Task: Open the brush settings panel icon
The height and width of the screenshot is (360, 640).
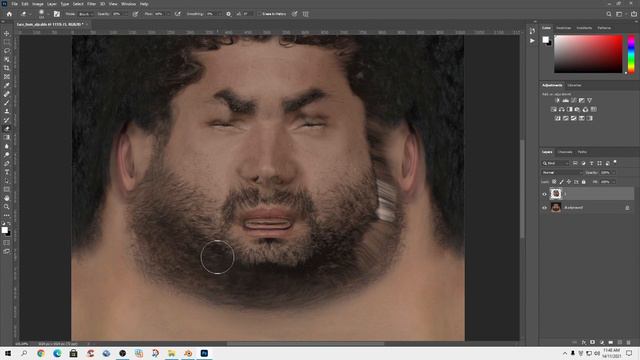Action: click(x=57, y=14)
